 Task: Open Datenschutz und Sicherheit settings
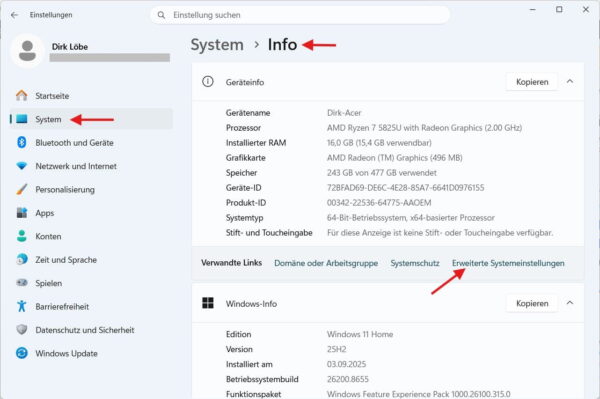tap(91, 329)
